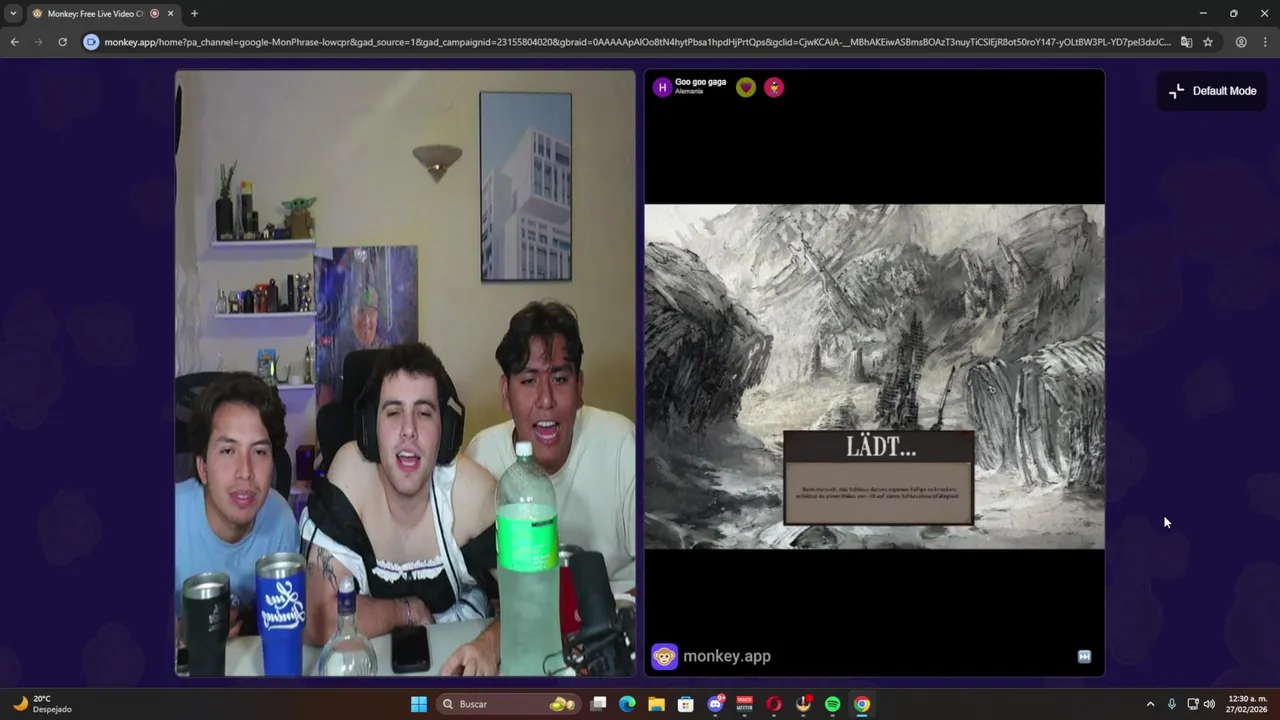Click the Alemania location label
Viewport: 1280px width, 720px height.
(x=689, y=92)
